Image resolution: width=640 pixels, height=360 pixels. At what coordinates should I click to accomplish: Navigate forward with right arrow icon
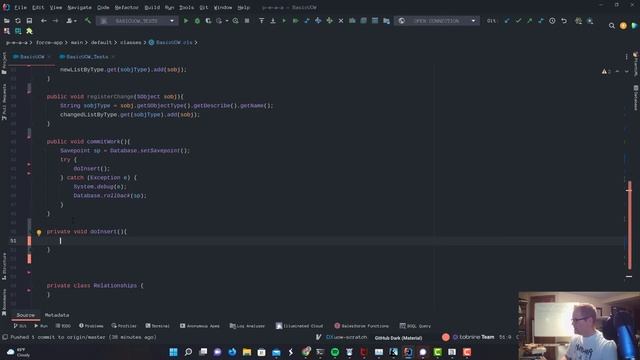point(55,20)
